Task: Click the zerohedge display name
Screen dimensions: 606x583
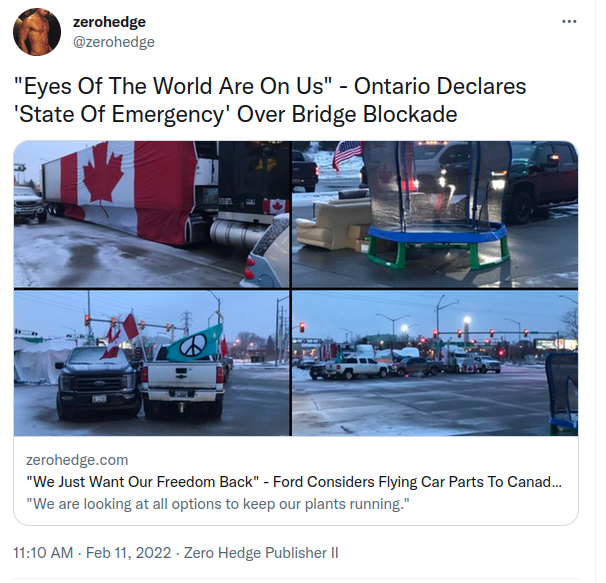Action: pyautogui.click(x=109, y=22)
